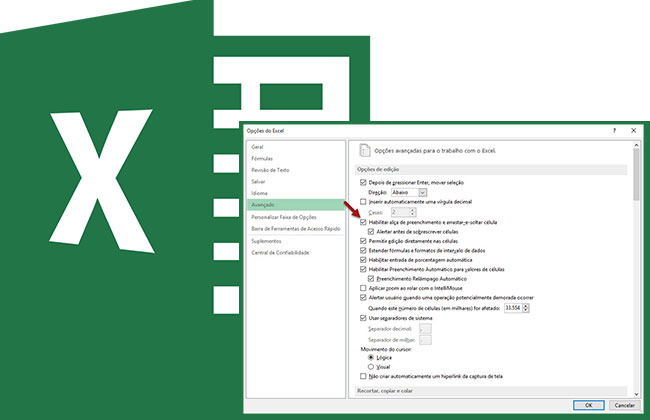The height and width of the screenshot is (420, 650).
Task: Toggle 'Permitir edição diretamente nas células'
Action: pos(363,241)
